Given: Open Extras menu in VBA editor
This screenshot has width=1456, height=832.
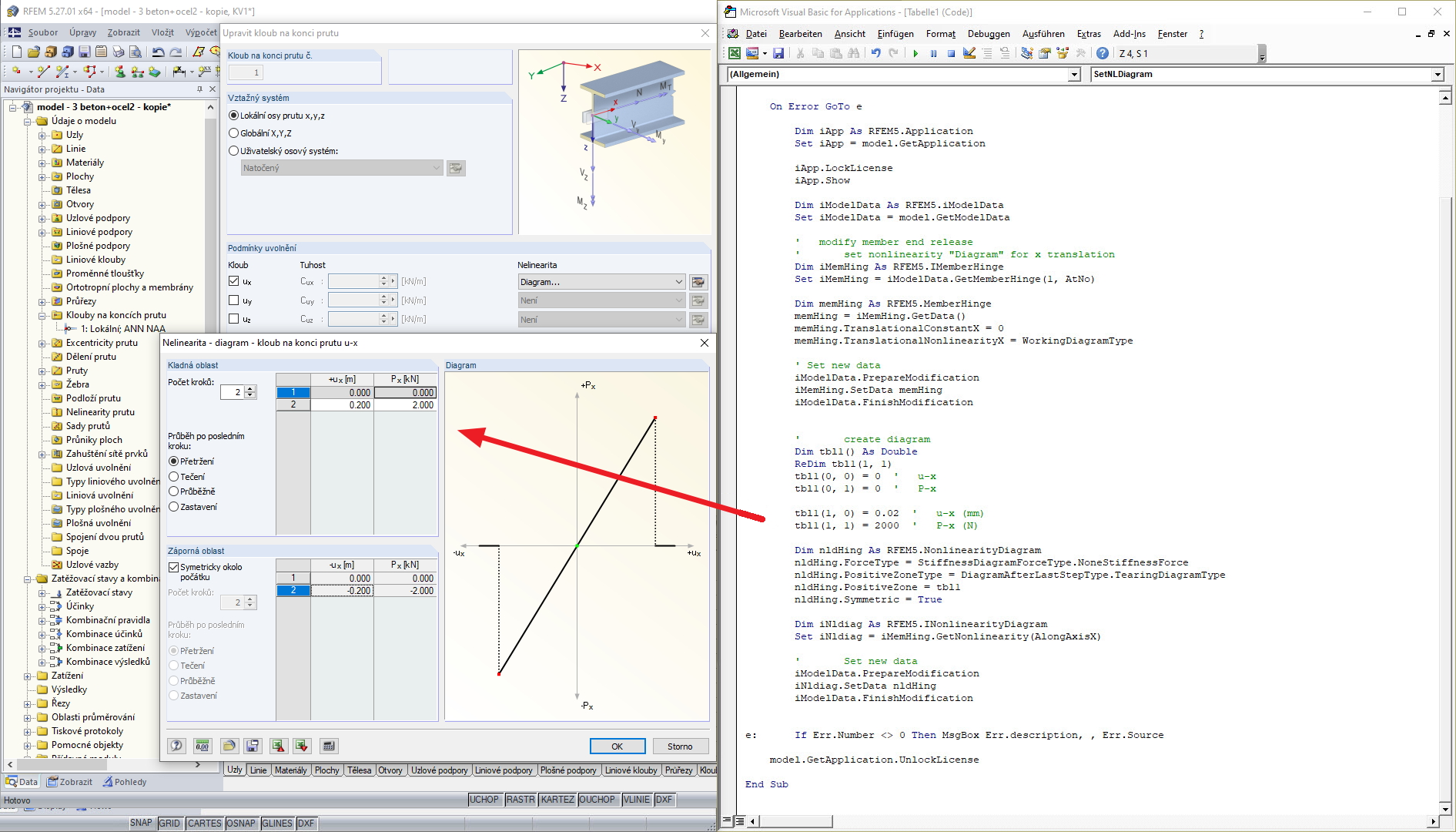Looking at the screenshot, I should click(x=1089, y=34).
